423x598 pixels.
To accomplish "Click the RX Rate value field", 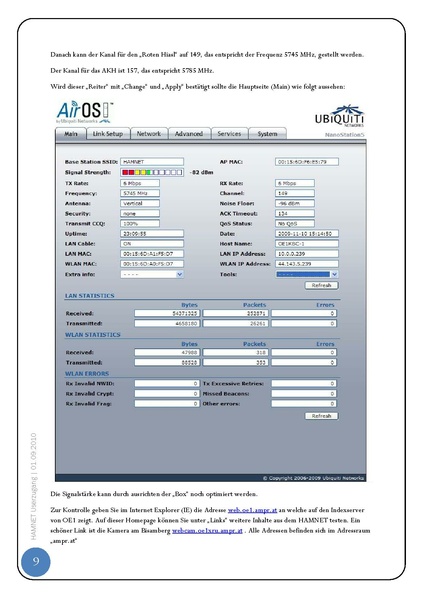I will [x=295, y=183].
